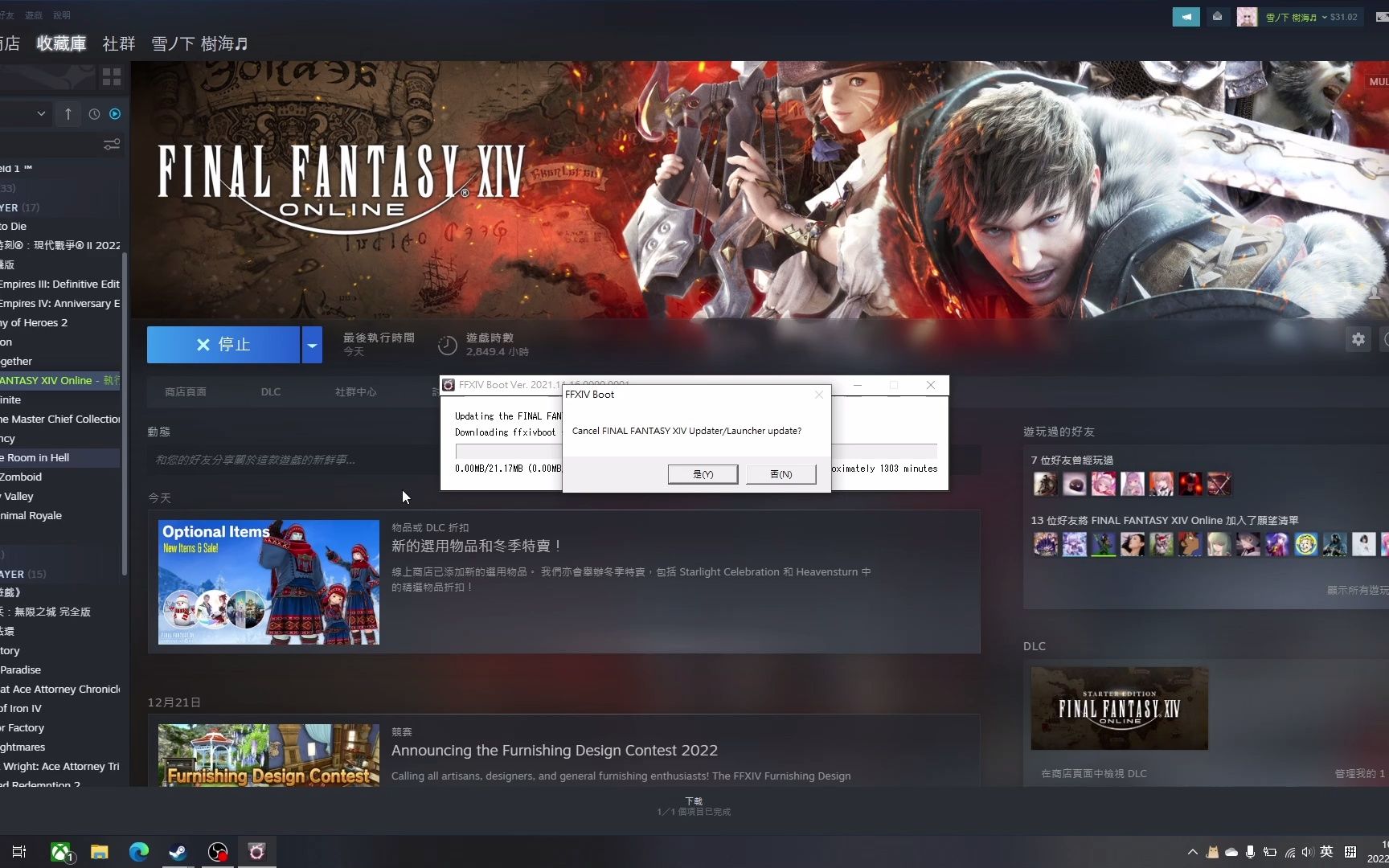1389x868 pixels.
Task: Show hidden system tray icons chevron
Action: coord(1193,852)
